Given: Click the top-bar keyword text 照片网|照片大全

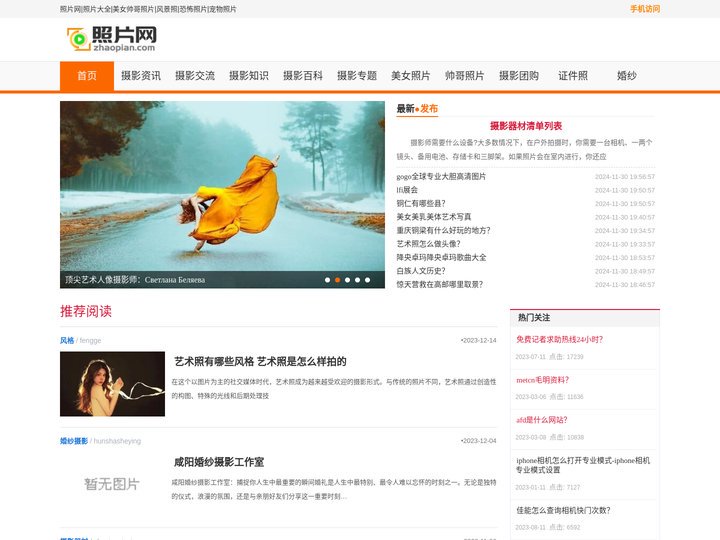Looking at the screenshot, I should click(85, 9).
